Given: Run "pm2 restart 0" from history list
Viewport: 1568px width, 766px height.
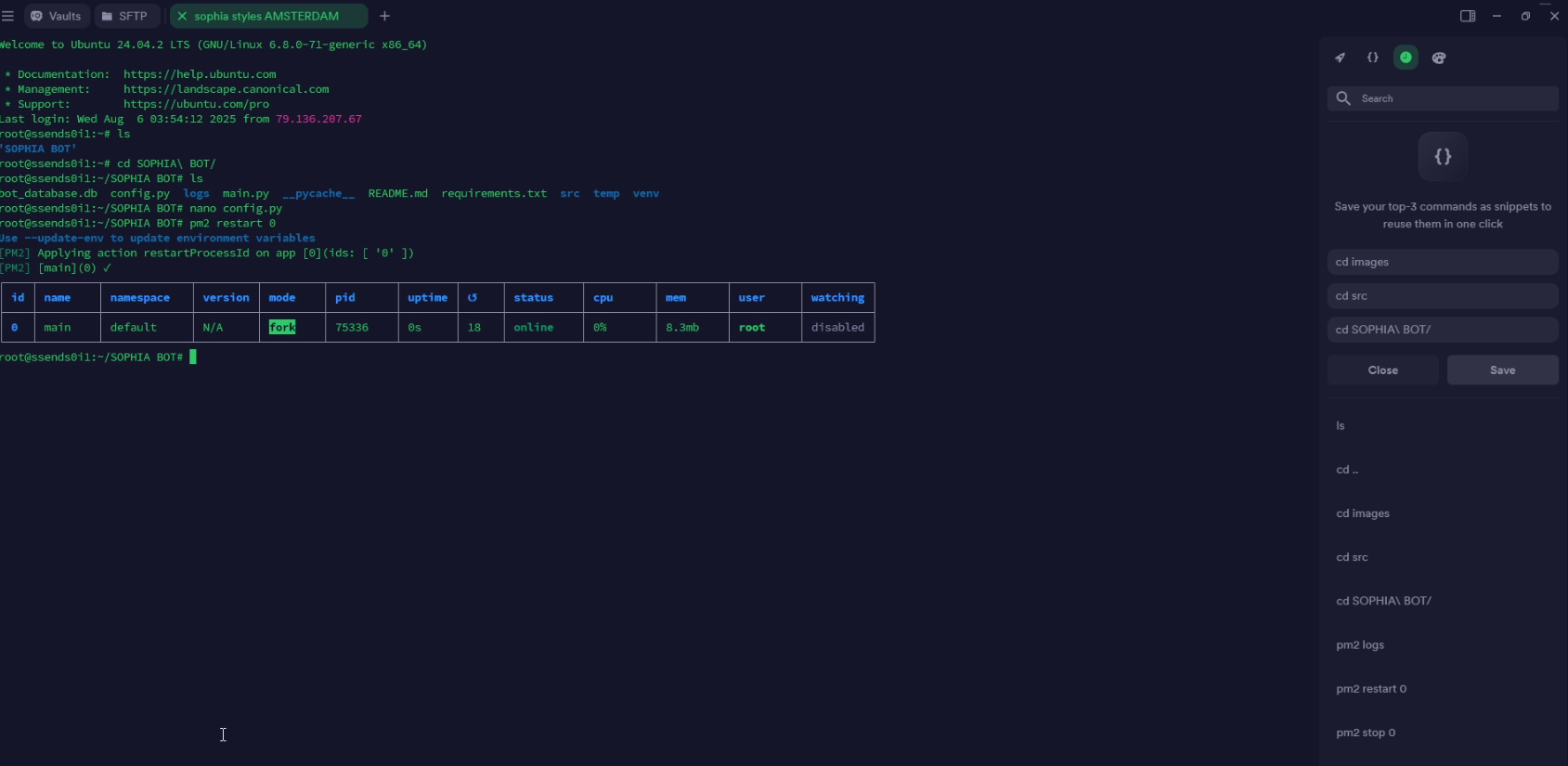Looking at the screenshot, I should point(1371,689).
